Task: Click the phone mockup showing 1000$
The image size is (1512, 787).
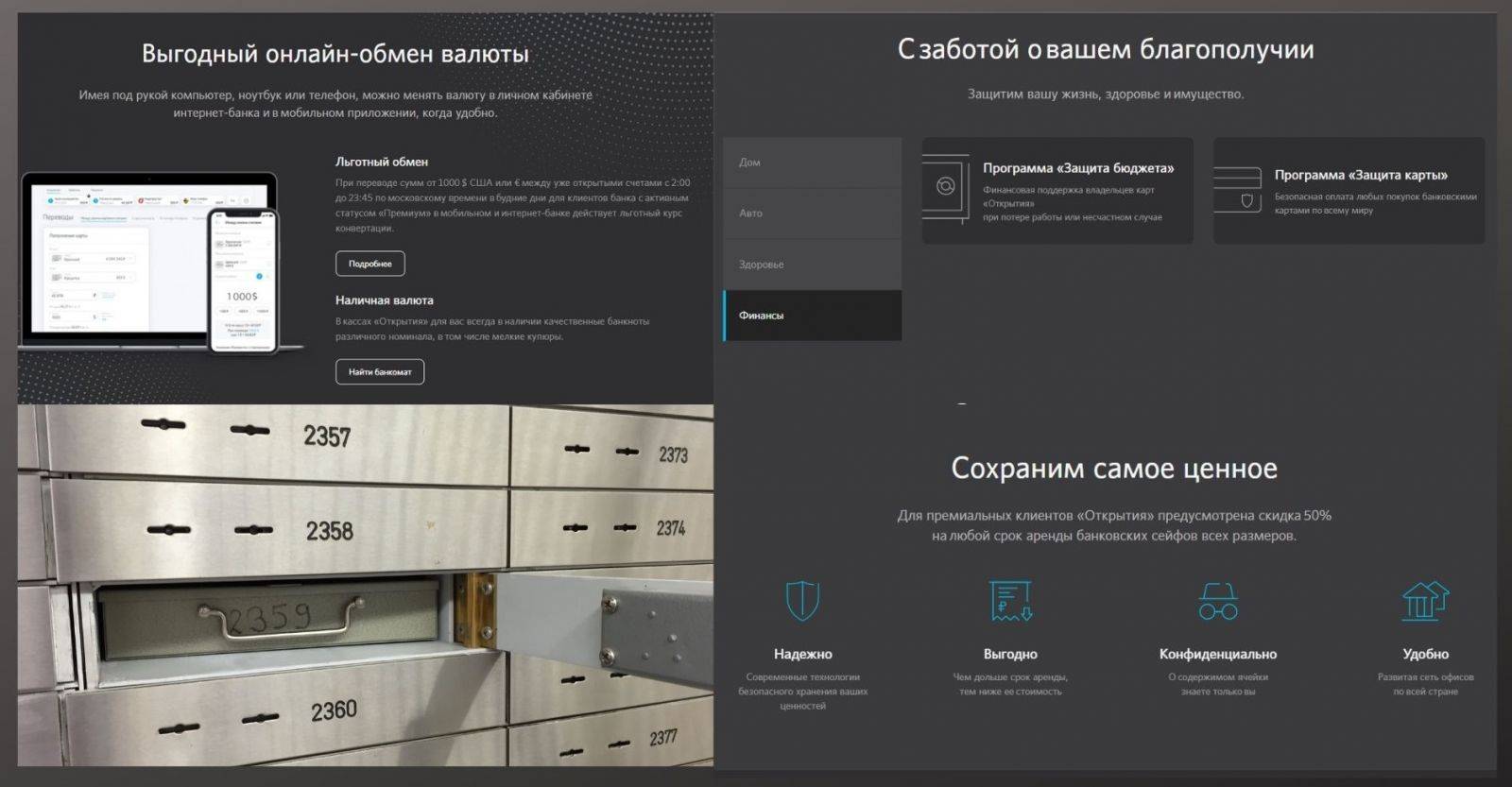Action: 242,281
